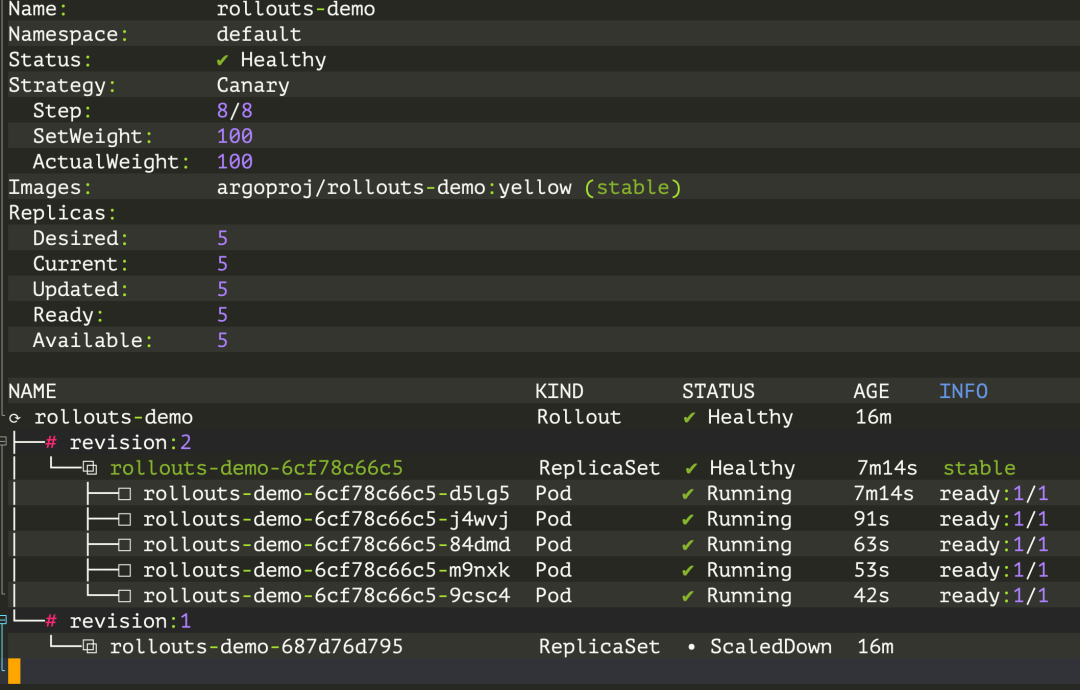Click the orange terminal cursor block
1080x690 pixels.
[x=14, y=671]
